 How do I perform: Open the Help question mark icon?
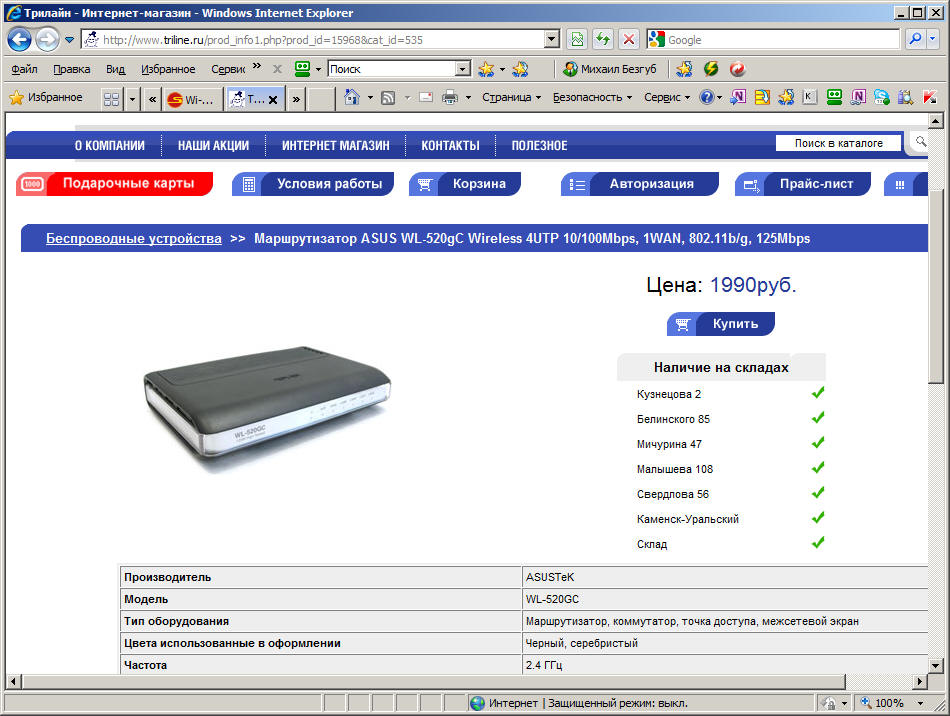(706, 98)
